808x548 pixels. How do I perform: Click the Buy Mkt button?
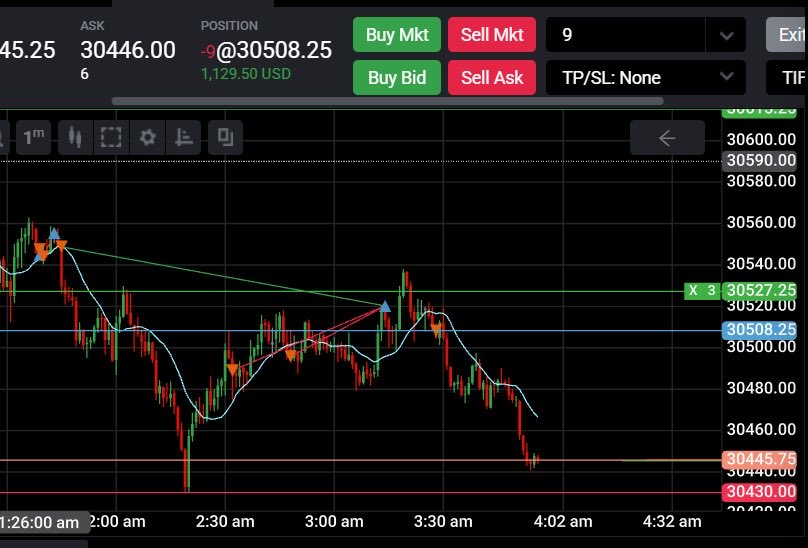[x=397, y=35]
